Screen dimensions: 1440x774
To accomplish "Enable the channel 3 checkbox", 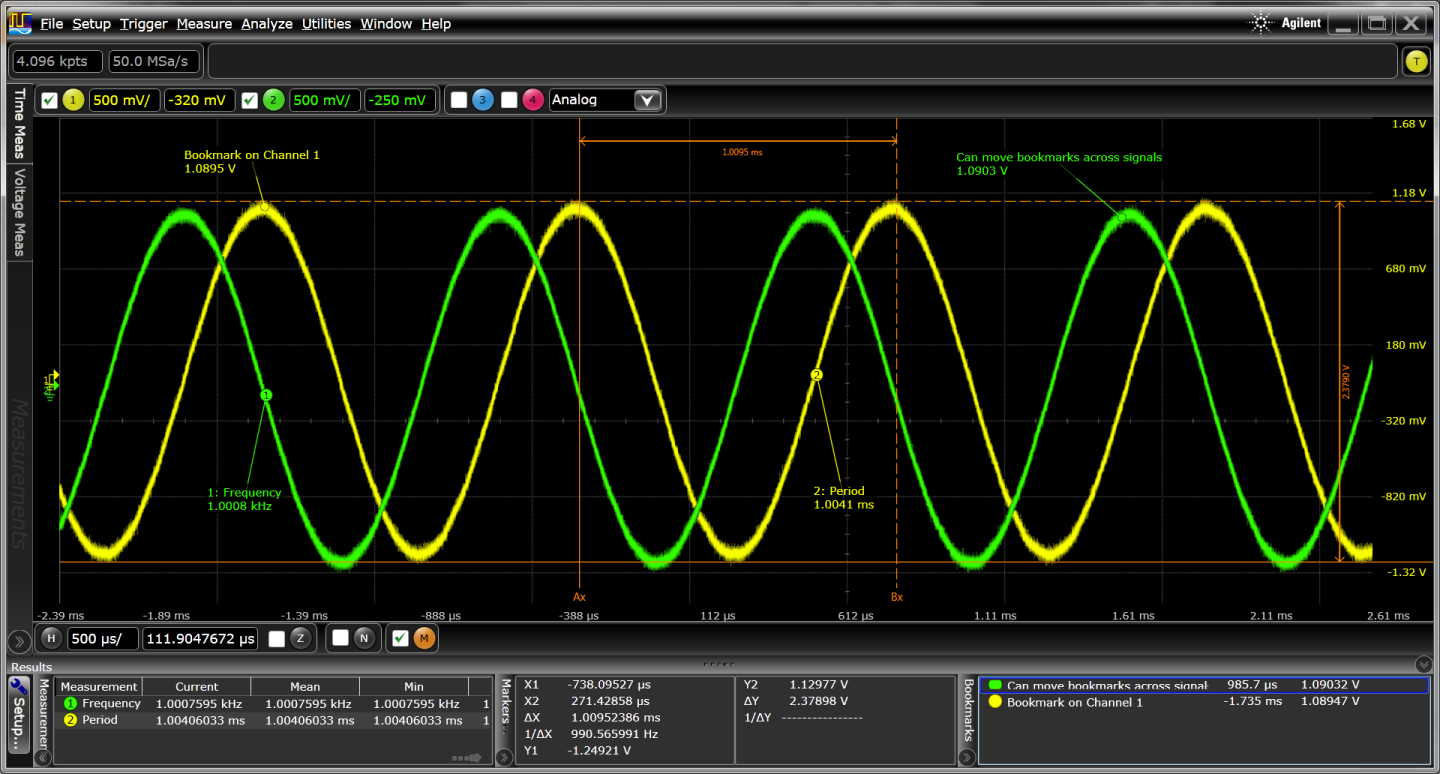I will 459,100.
